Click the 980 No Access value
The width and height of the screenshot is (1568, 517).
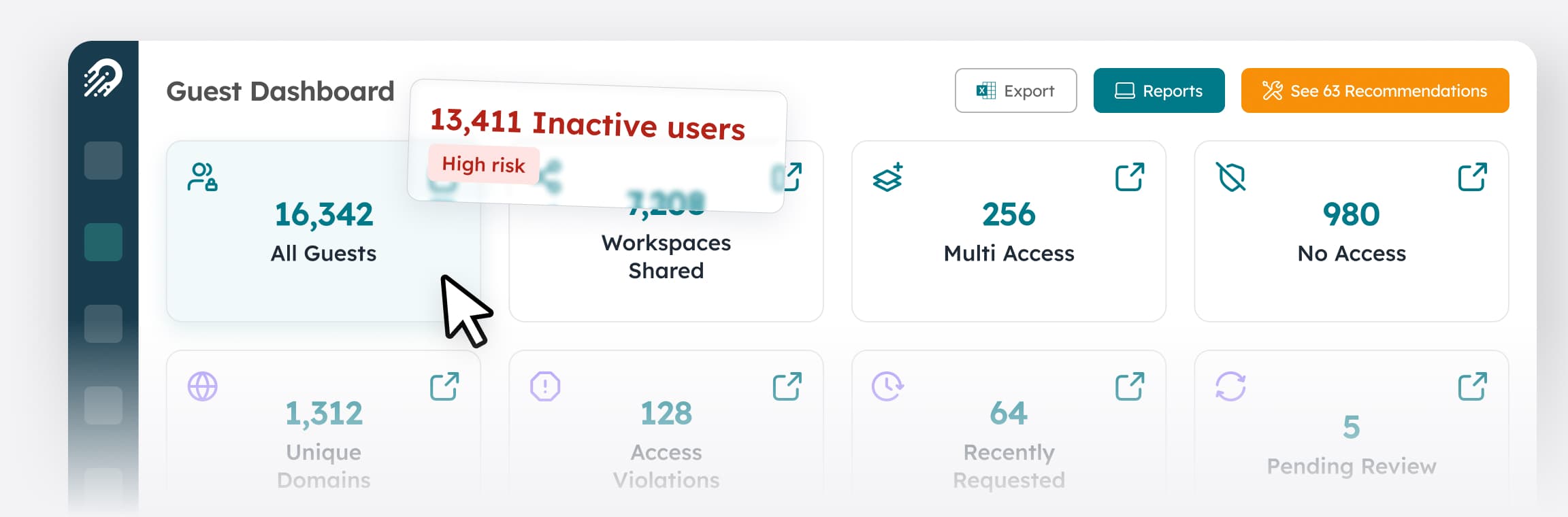[1351, 214]
